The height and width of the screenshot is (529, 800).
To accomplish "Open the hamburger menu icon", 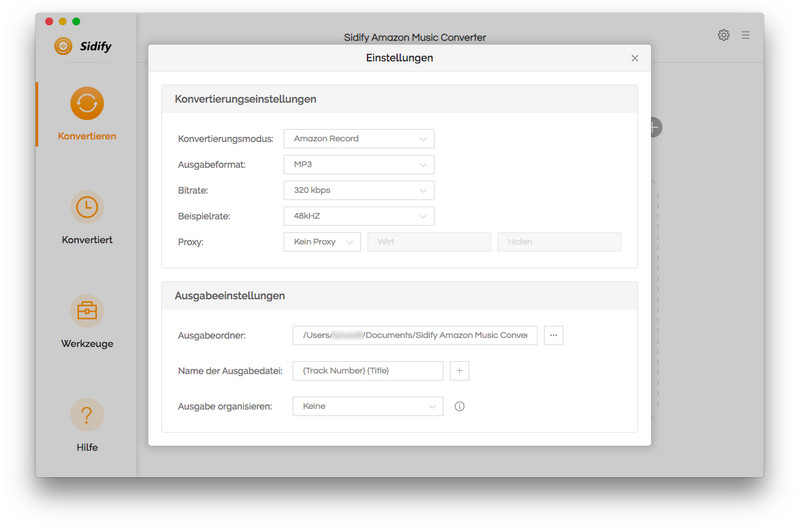I will (x=746, y=35).
